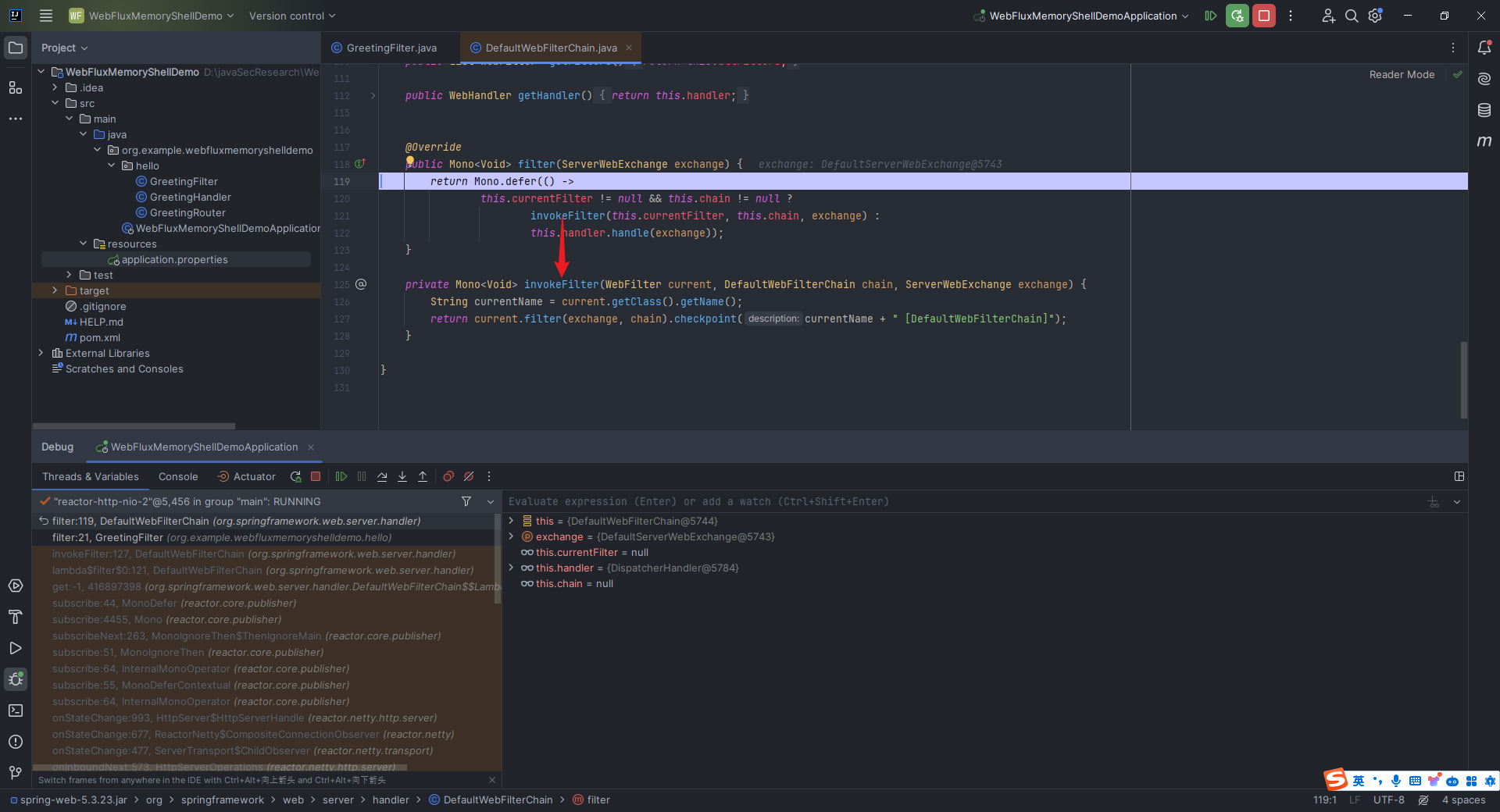Open the main hamburger menu
The image size is (1500, 812).
click(x=46, y=16)
